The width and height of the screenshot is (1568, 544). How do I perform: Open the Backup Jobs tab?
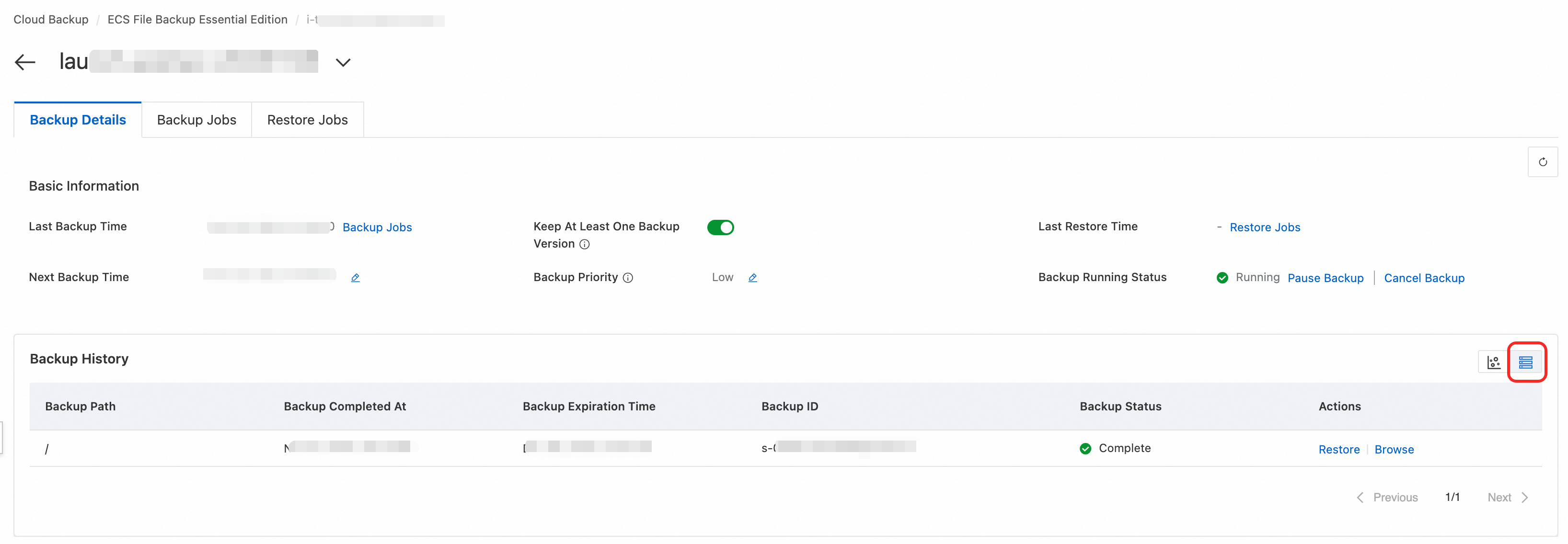tap(196, 120)
